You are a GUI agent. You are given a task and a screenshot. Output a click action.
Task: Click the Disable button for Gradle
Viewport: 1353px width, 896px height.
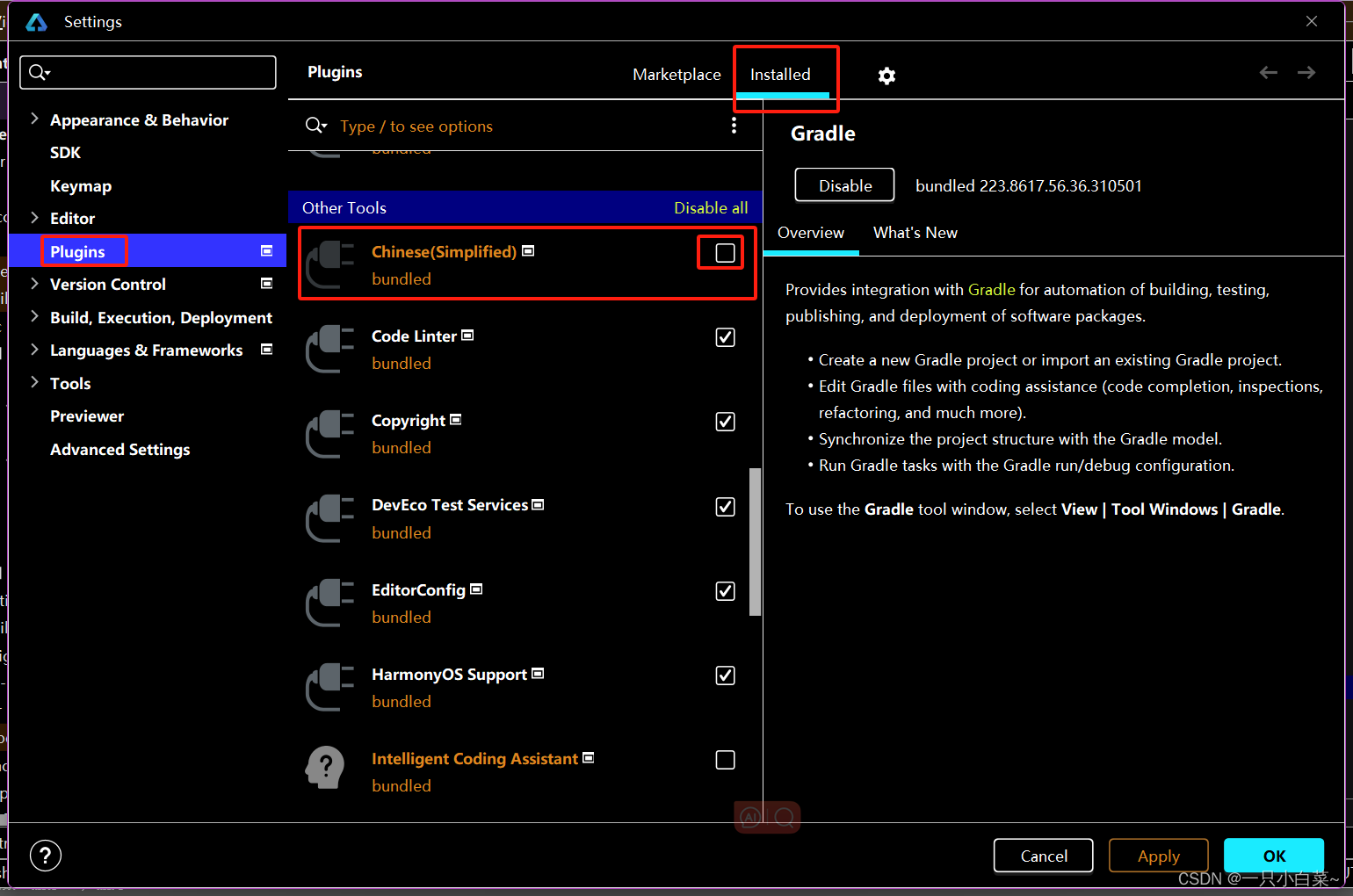click(x=844, y=185)
